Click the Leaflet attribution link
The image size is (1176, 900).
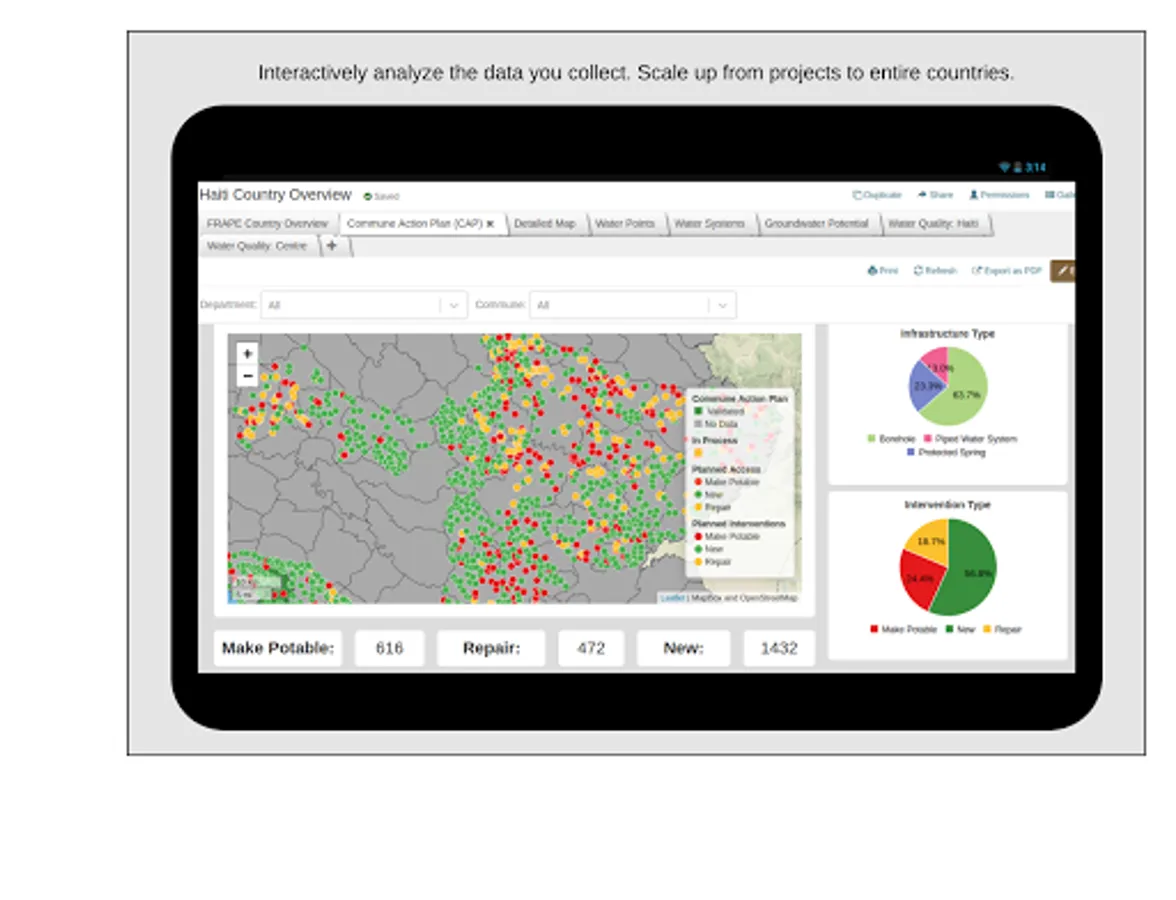tap(672, 598)
